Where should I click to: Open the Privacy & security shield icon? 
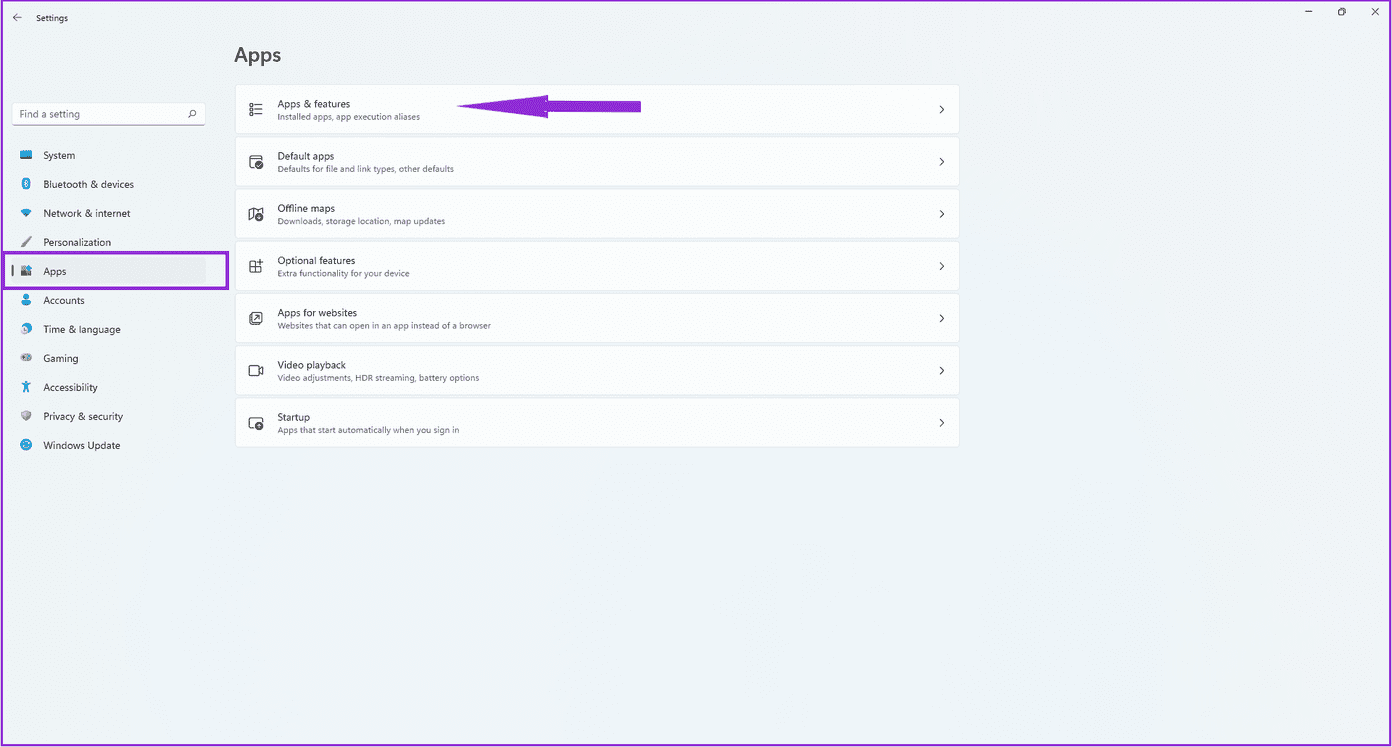(26, 416)
